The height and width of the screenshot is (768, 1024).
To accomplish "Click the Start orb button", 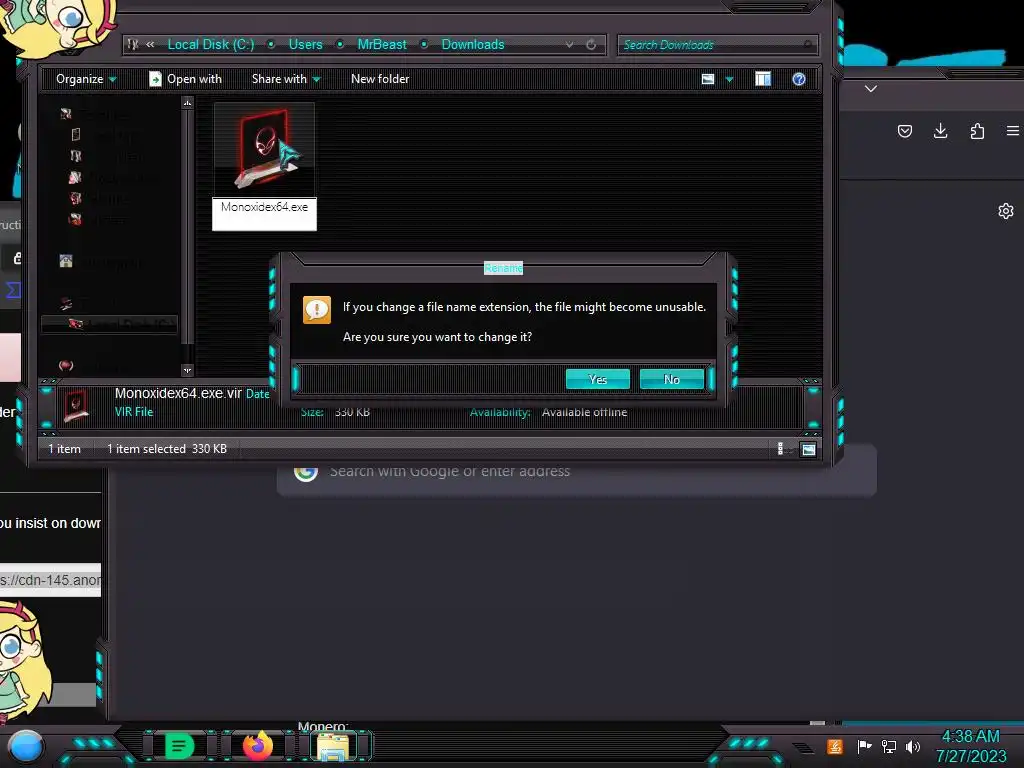I will [26, 746].
